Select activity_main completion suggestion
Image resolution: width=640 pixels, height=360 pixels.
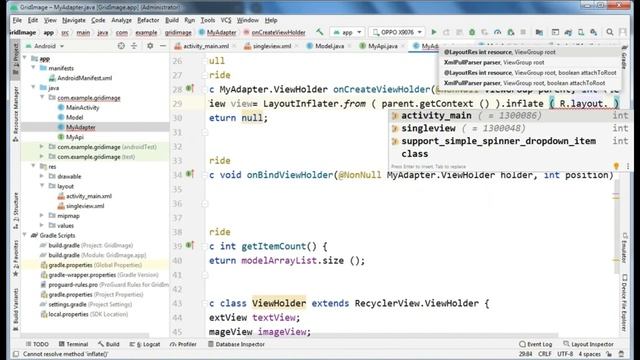click(x=510, y=116)
